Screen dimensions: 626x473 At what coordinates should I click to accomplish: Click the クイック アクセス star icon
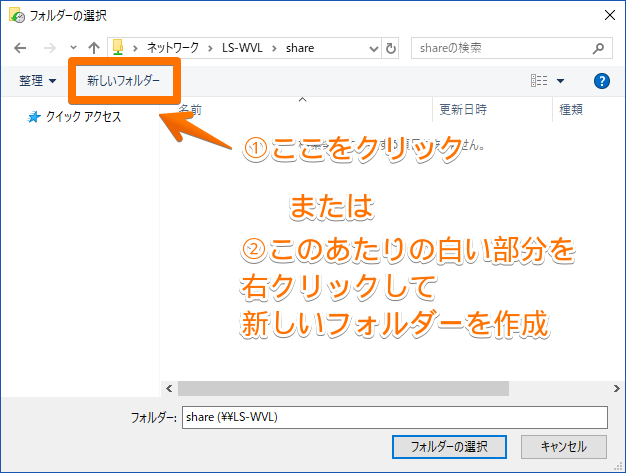point(34,117)
